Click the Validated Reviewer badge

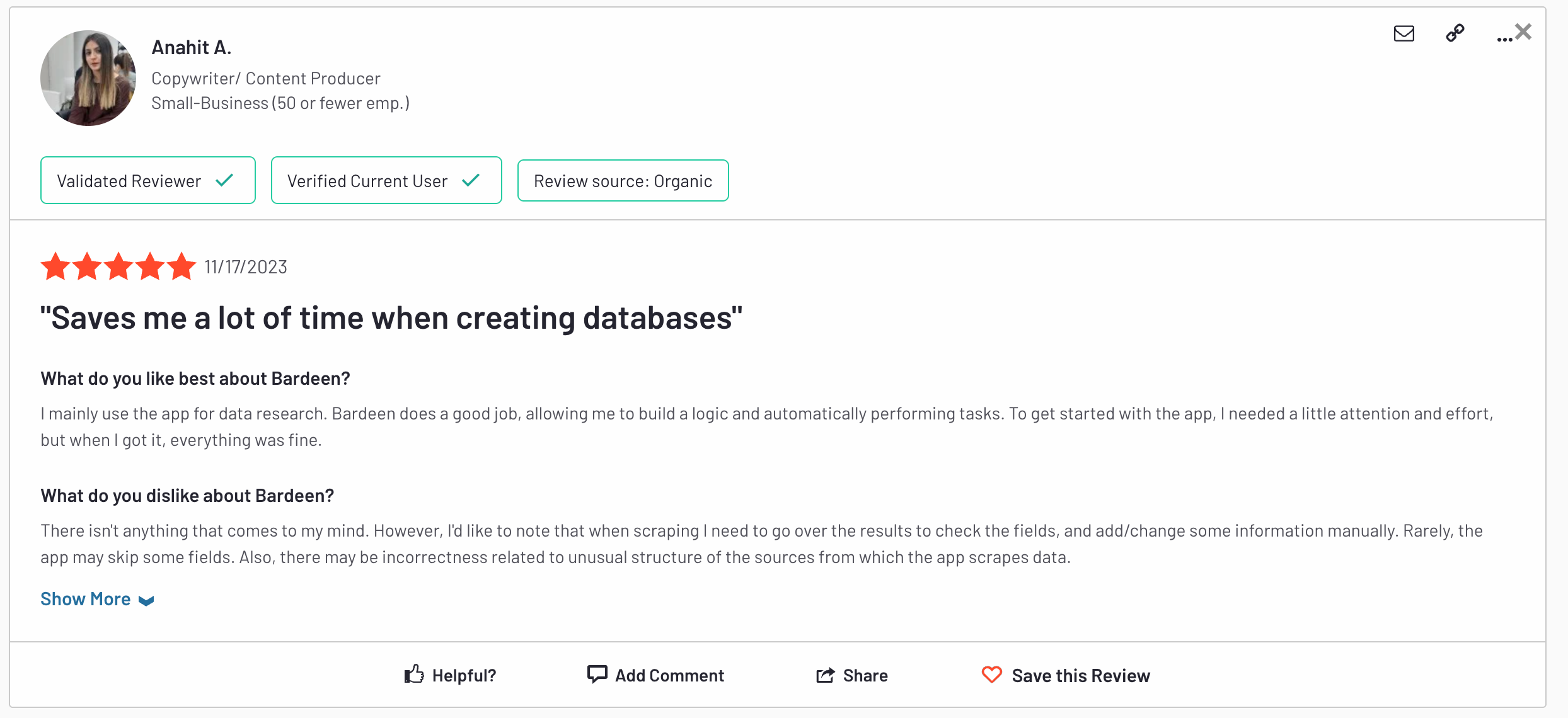pyautogui.click(x=148, y=180)
